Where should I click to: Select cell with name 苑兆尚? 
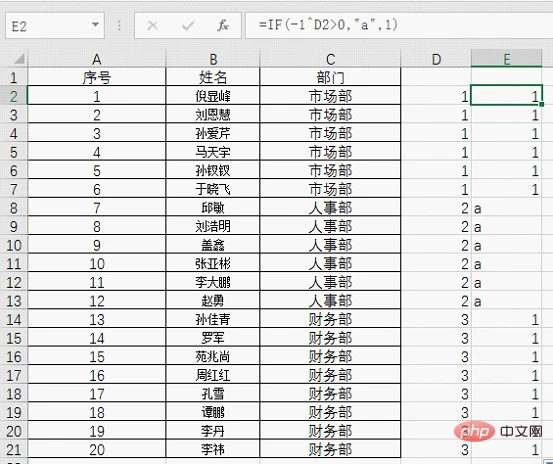213,356
